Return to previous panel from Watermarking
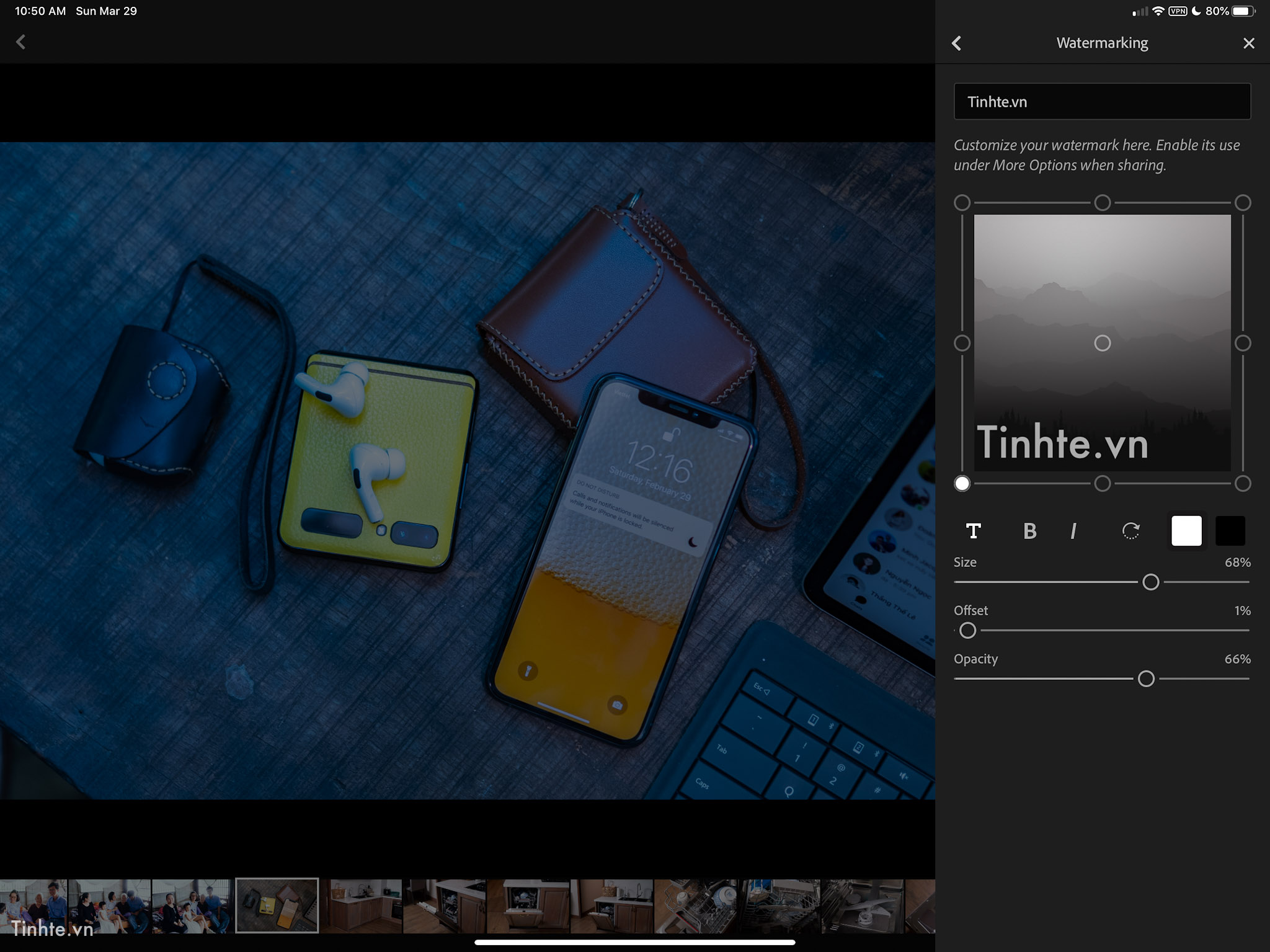The image size is (1270, 952). click(x=956, y=43)
